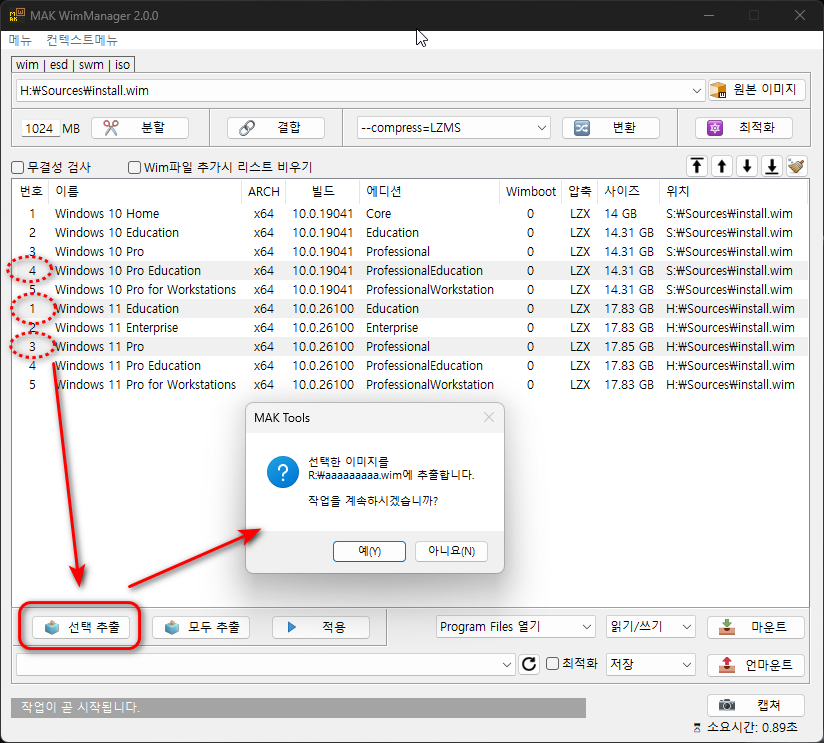This screenshot has height=743, width=824.
Task: Expand the H:\Sources\install.wim path dropdown
Action: point(696,90)
